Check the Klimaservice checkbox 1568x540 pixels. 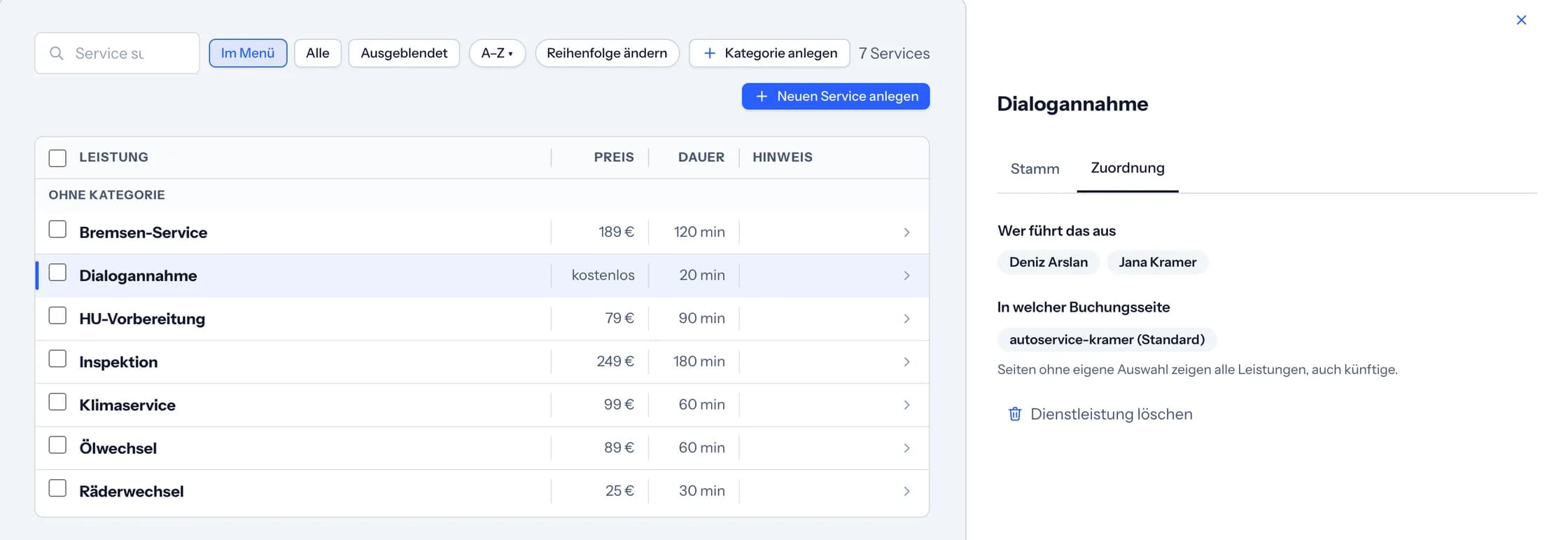[x=57, y=402]
